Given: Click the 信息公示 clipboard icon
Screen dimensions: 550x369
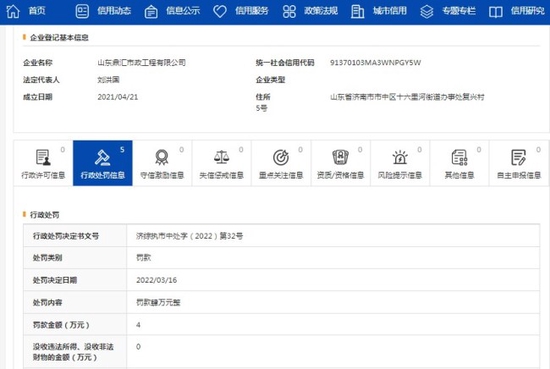Looking at the screenshot, I should click(x=151, y=12).
